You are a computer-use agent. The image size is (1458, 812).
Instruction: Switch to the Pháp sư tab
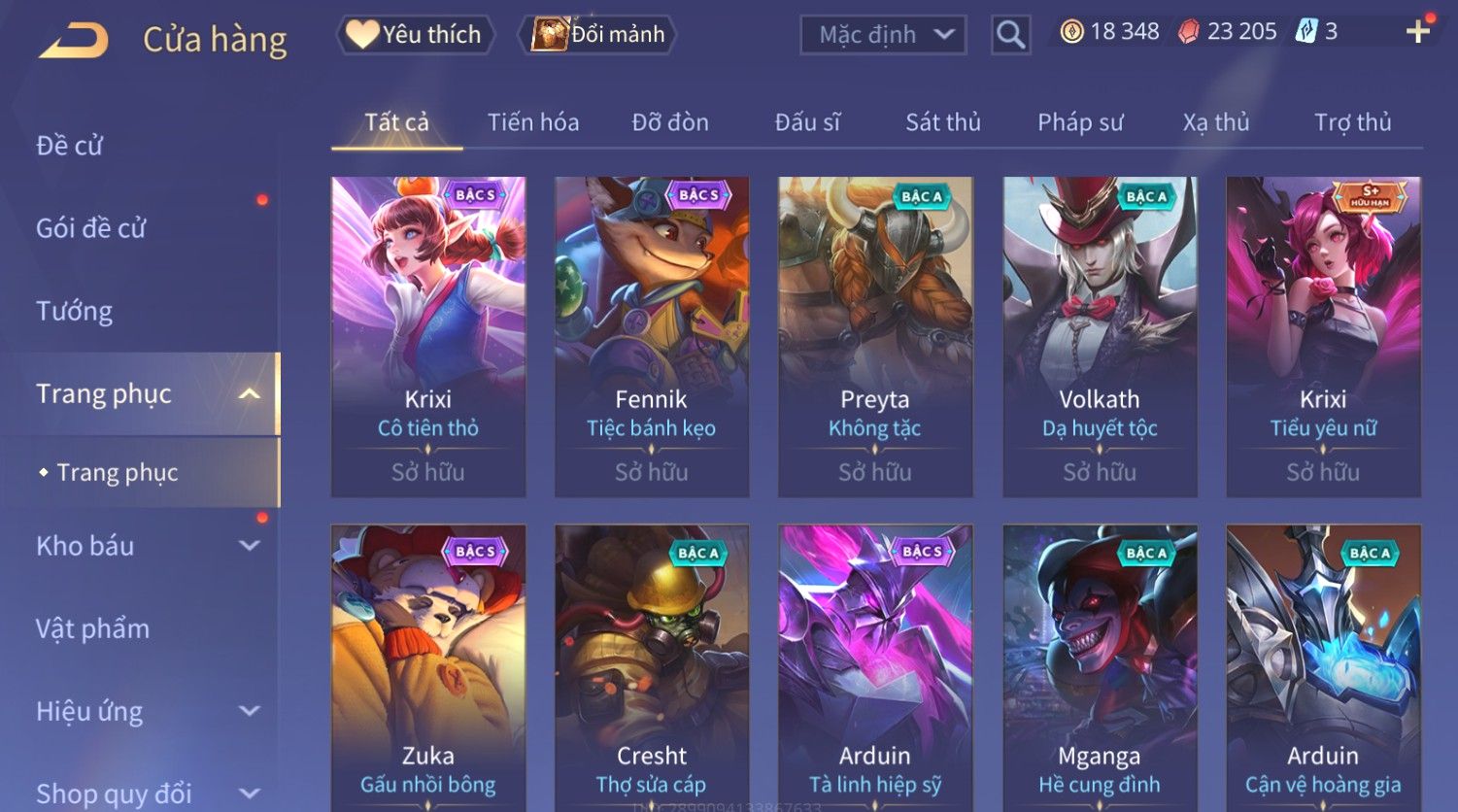tap(1080, 122)
